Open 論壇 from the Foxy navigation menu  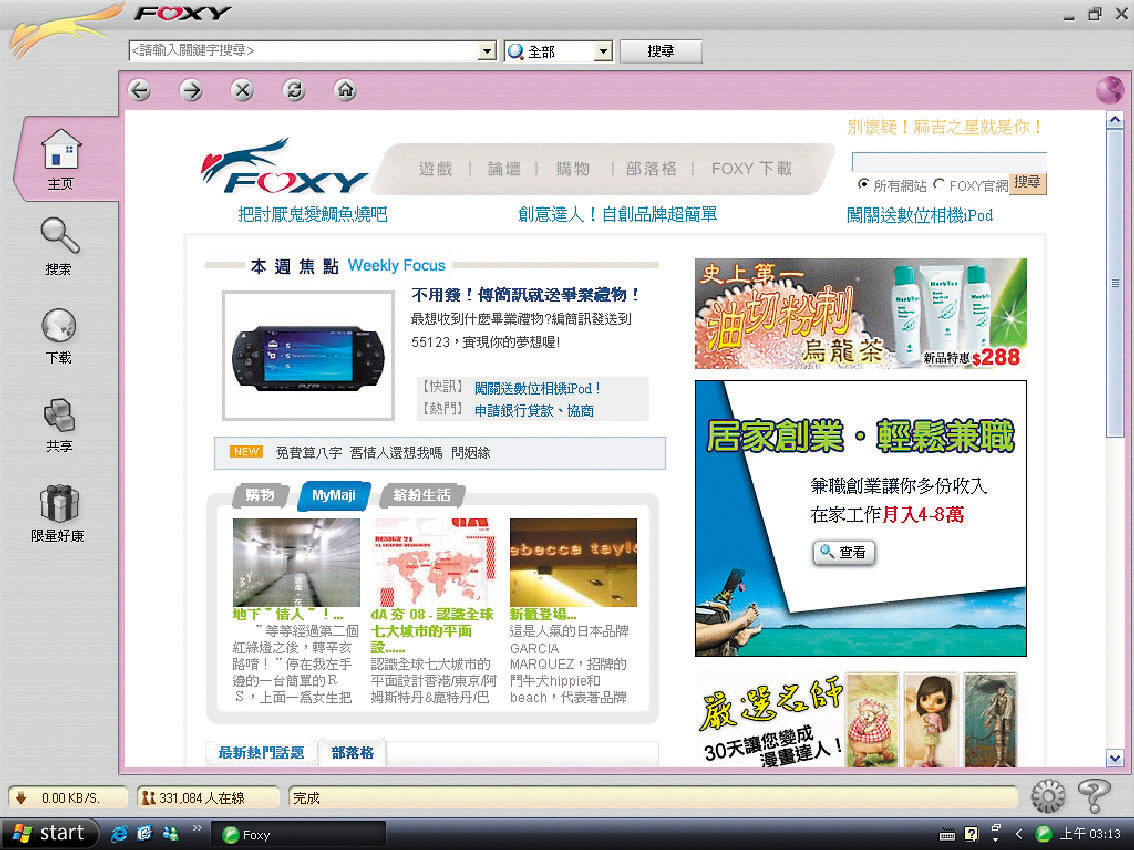pyautogui.click(x=503, y=168)
